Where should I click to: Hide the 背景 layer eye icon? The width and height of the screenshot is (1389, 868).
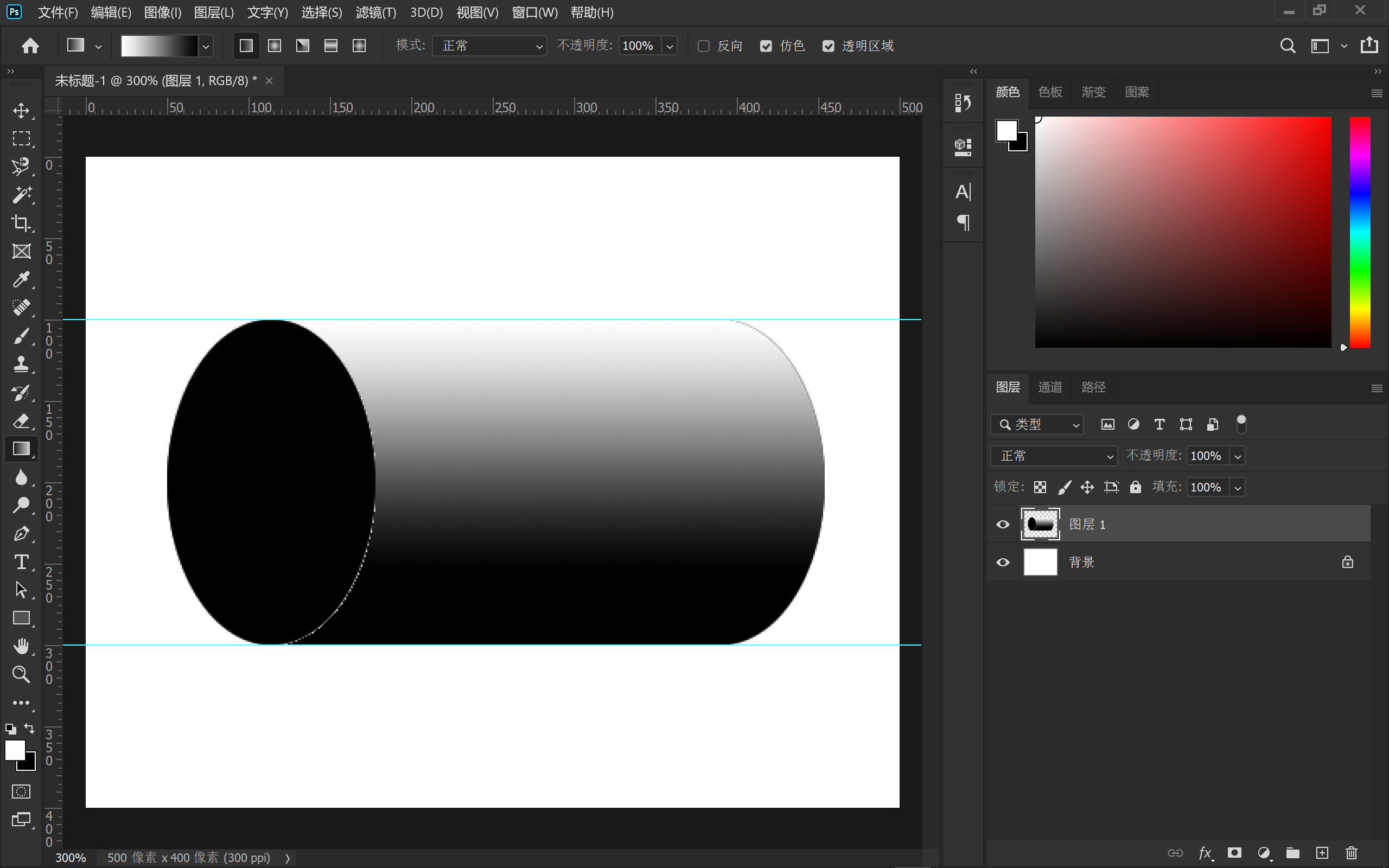point(1003,562)
